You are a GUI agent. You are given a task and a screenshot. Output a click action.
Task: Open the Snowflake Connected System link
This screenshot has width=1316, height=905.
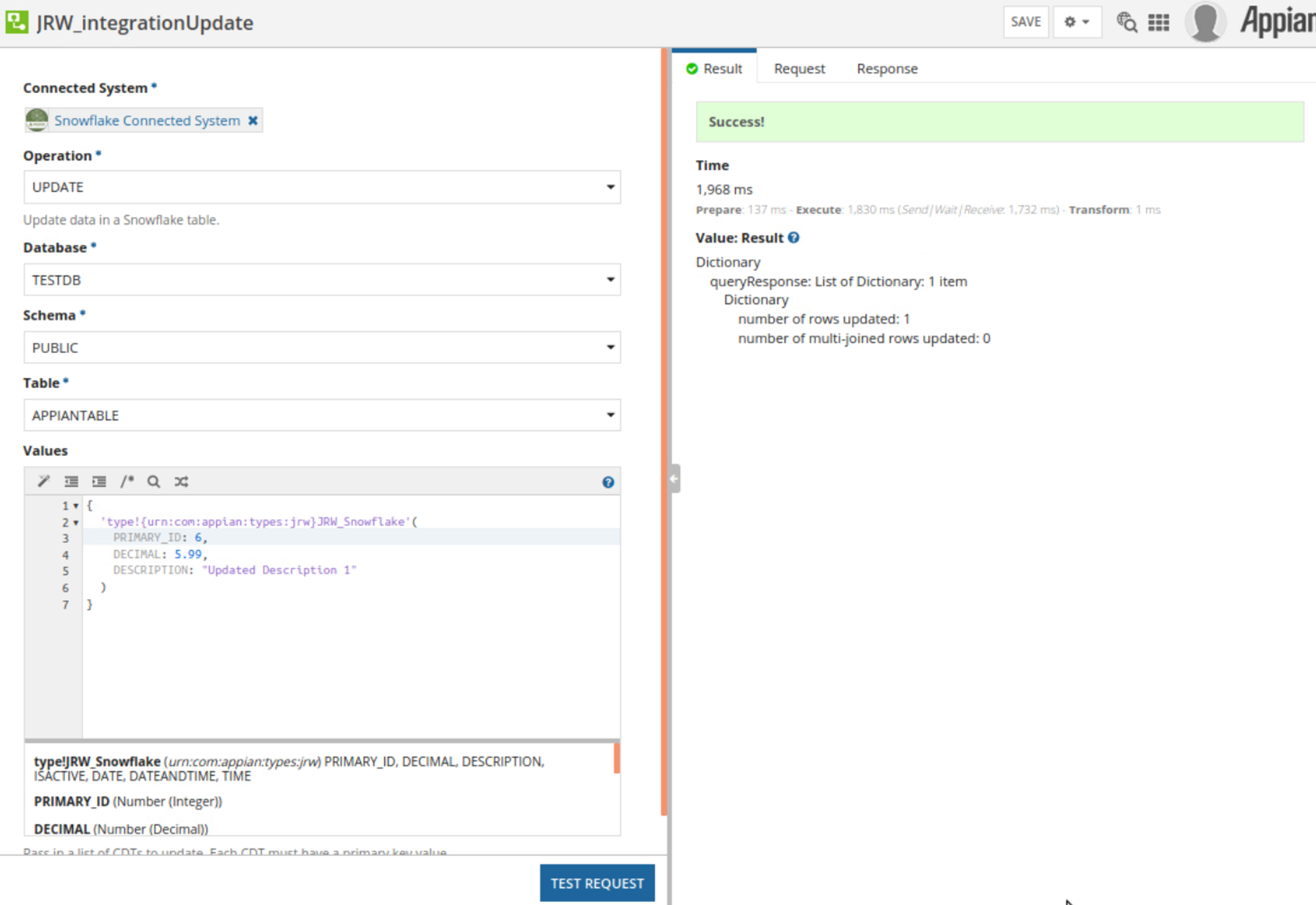[x=147, y=121]
